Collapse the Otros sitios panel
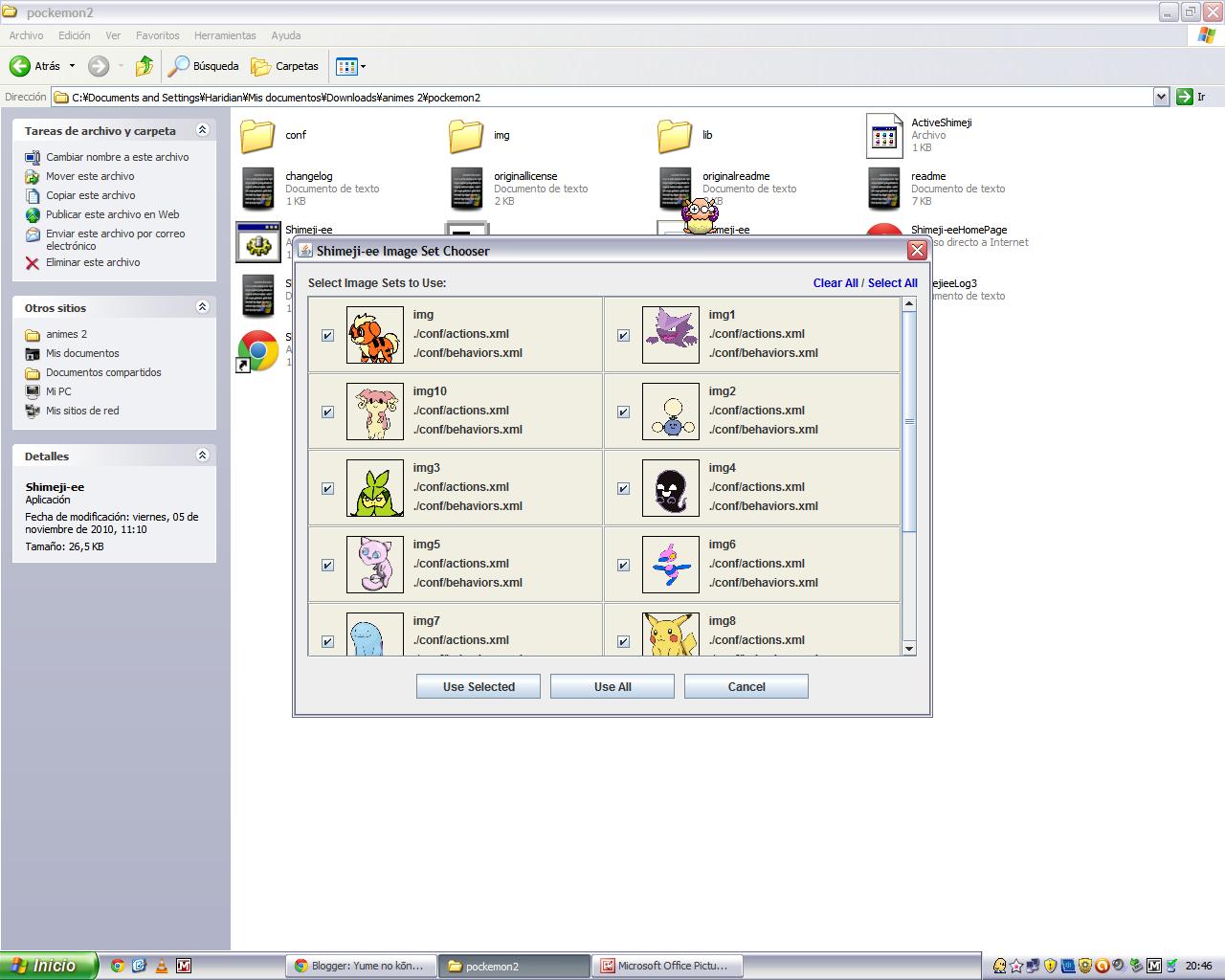Image resolution: width=1225 pixels, height=980 pixels. 202,307
